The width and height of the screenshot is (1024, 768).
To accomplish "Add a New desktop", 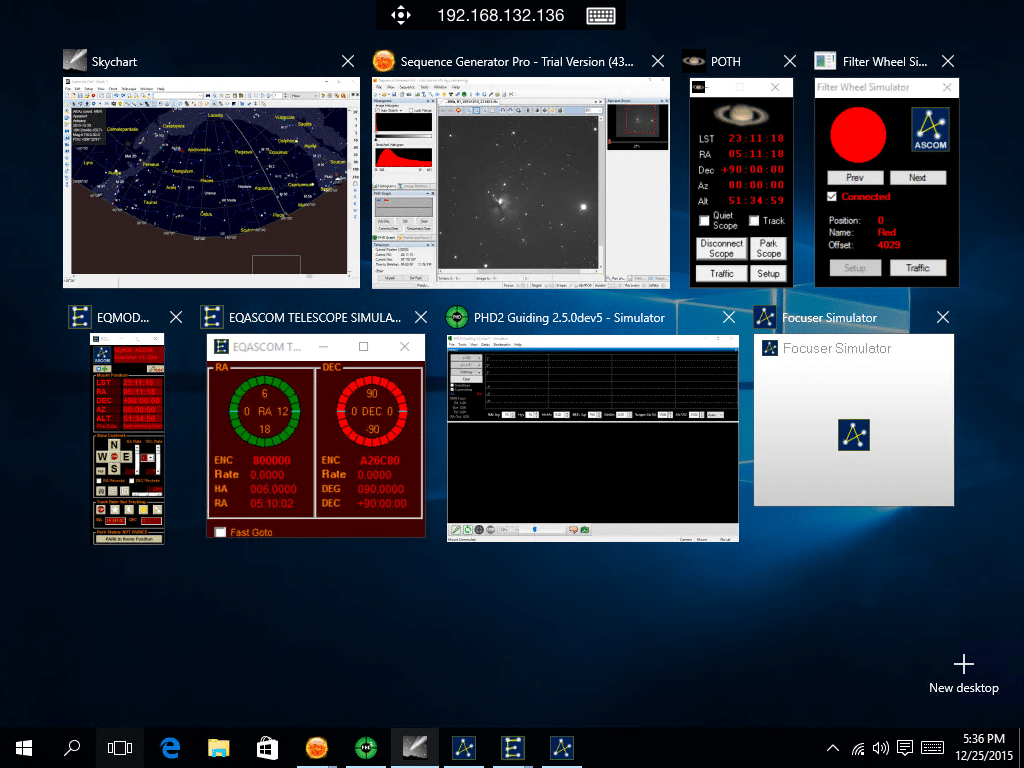I will [964, 674].
